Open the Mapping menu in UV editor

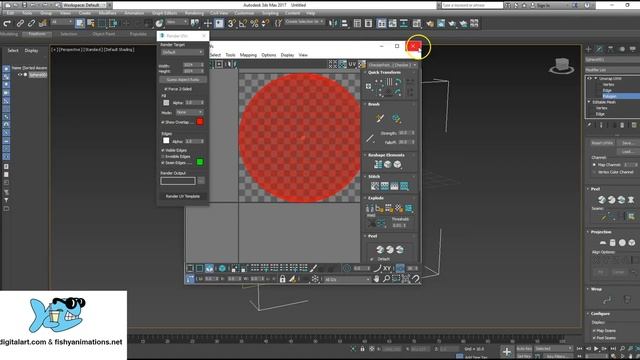pyautogui.click(x=248, y=55)
